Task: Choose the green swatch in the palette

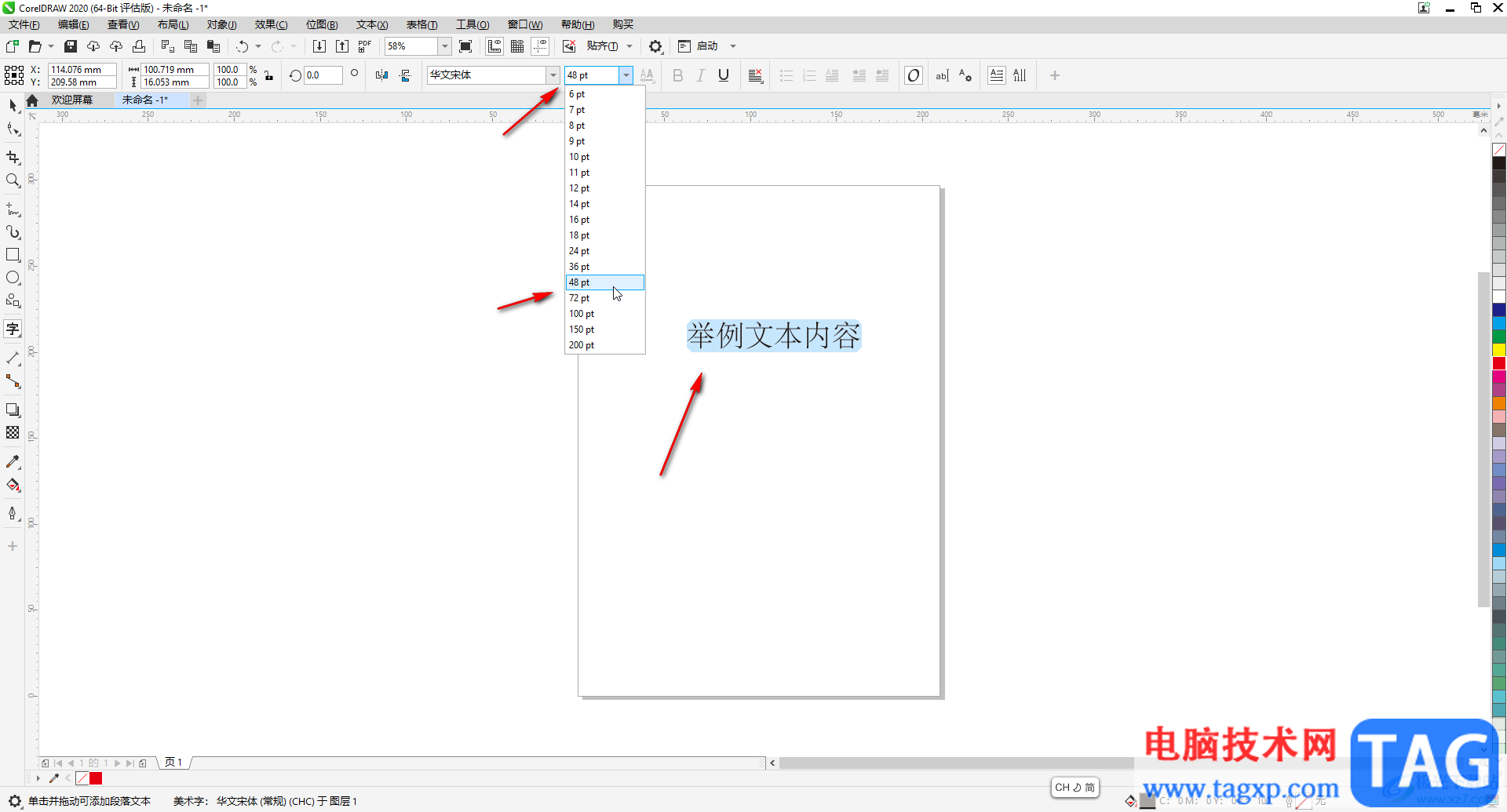Action: pyautogui.click(x=1499, y=337)
